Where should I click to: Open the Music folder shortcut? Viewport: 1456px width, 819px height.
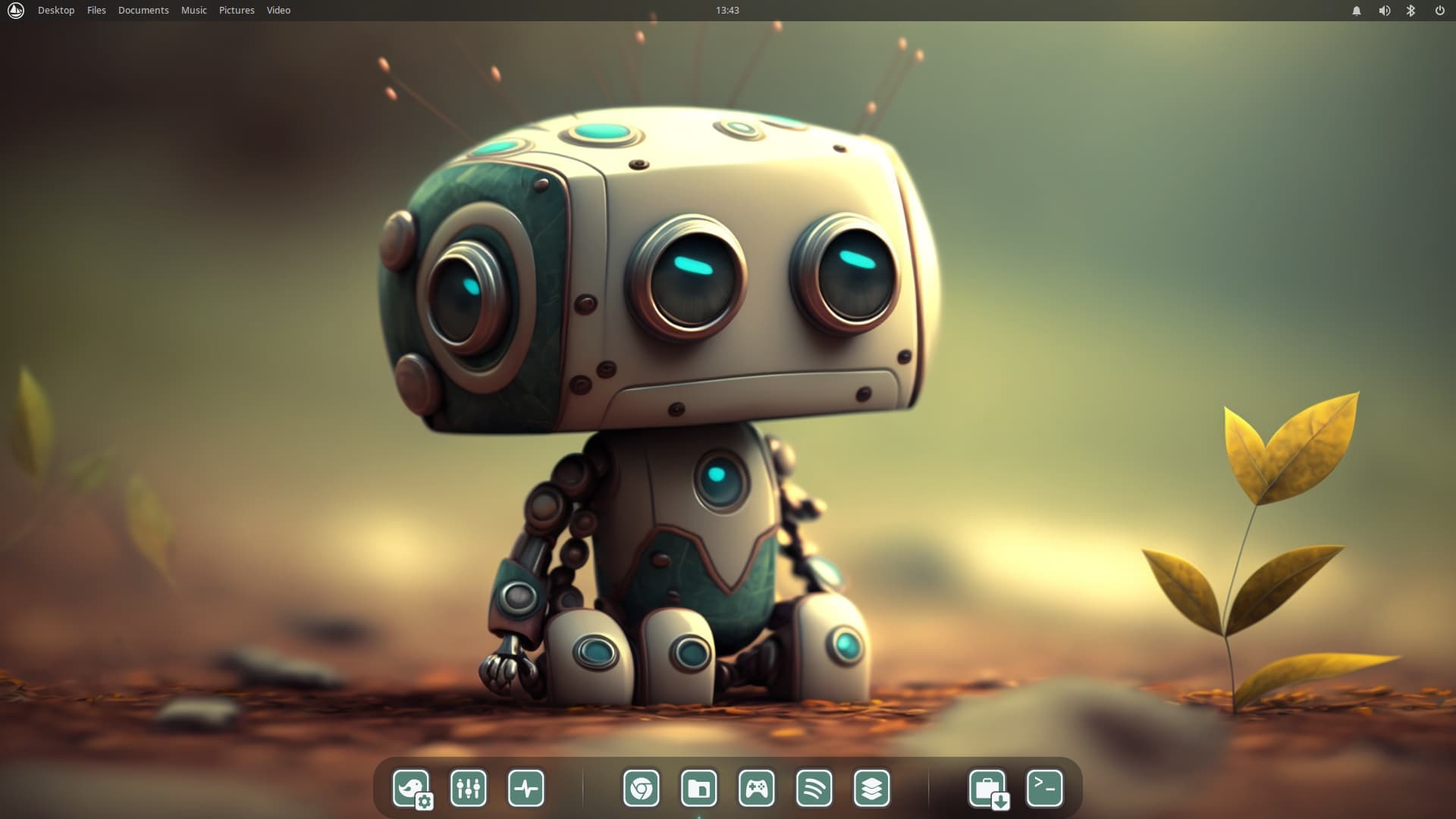193,11
